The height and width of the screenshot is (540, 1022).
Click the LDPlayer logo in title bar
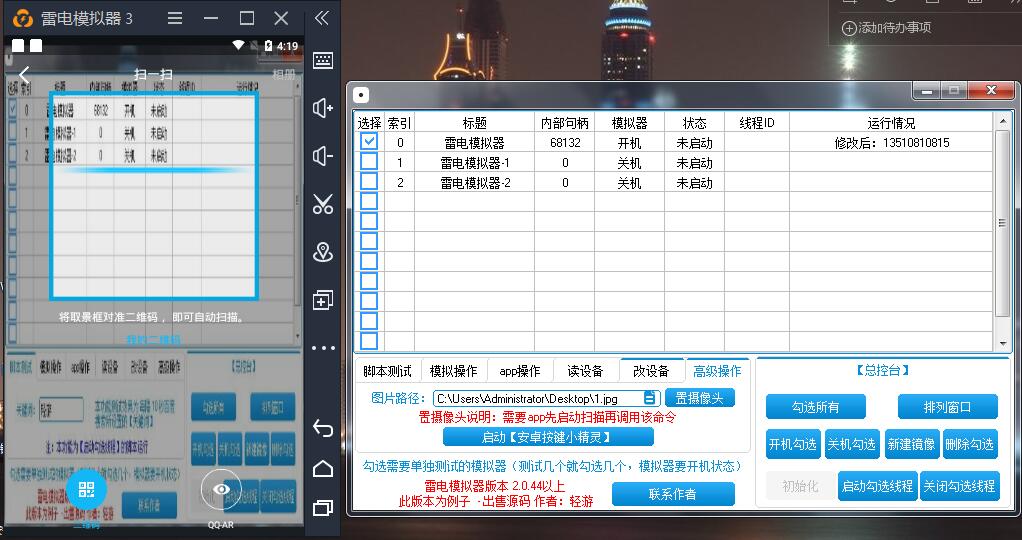(x=23, y=18)
